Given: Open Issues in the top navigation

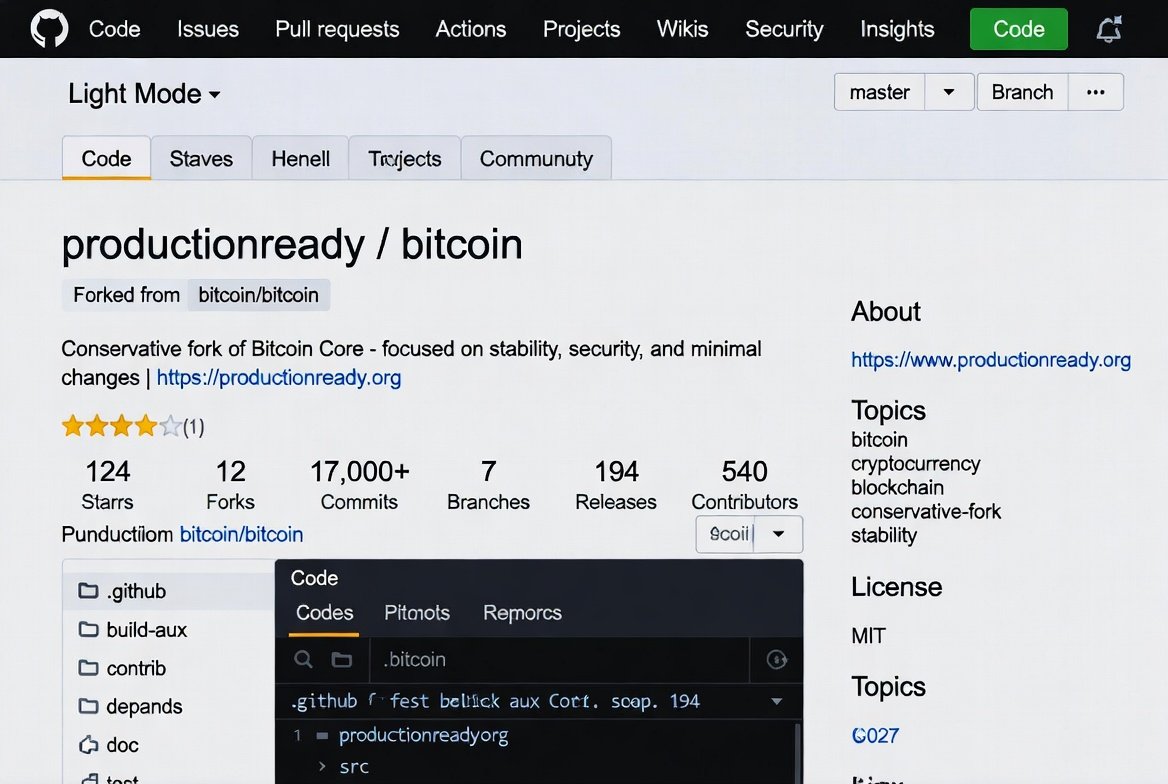Looking at the screenshot, I should [208, 29].
